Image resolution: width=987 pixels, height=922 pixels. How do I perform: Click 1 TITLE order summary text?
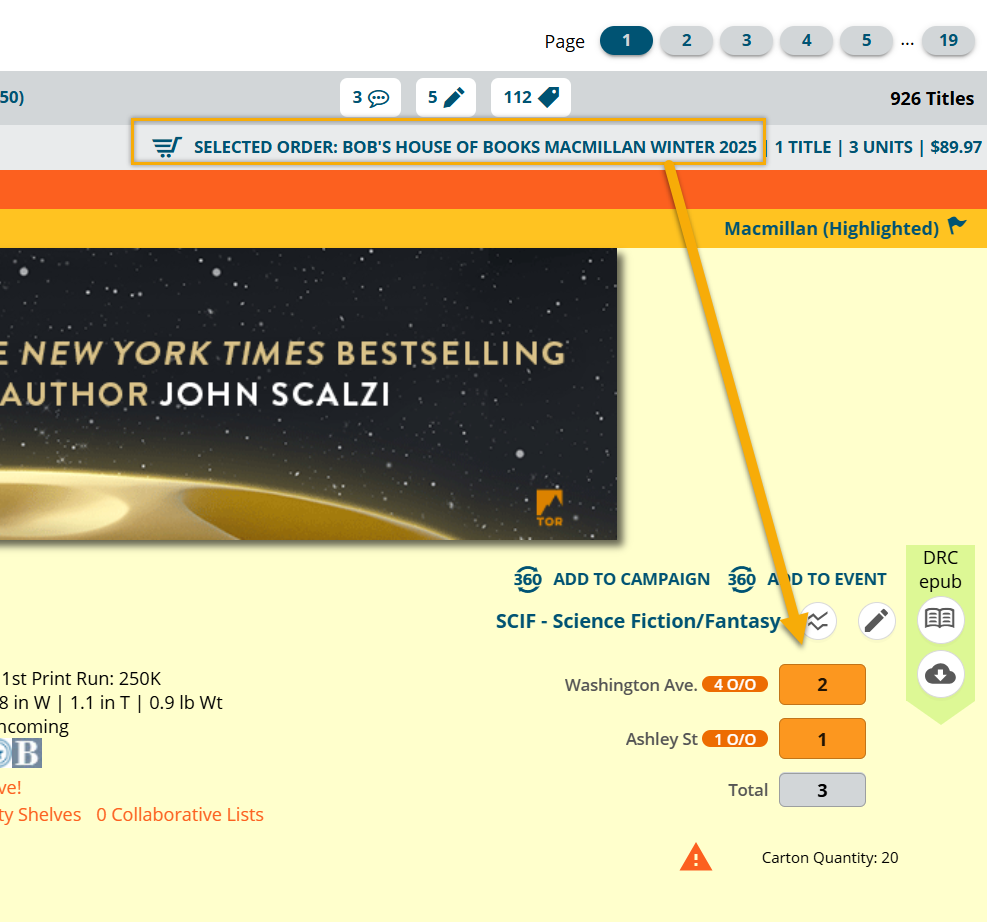803,147
